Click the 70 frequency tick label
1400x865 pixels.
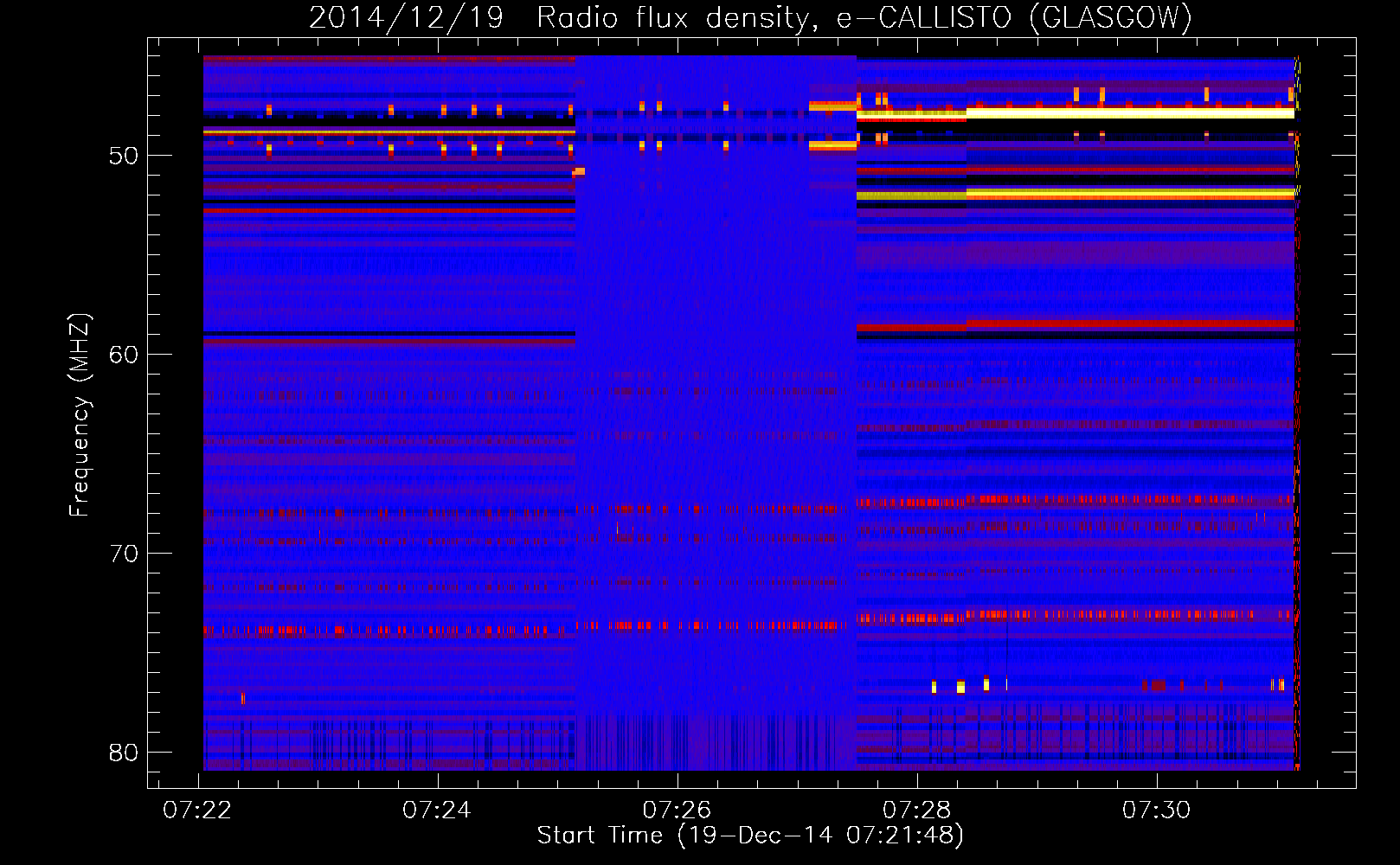(x=124, y=554)
